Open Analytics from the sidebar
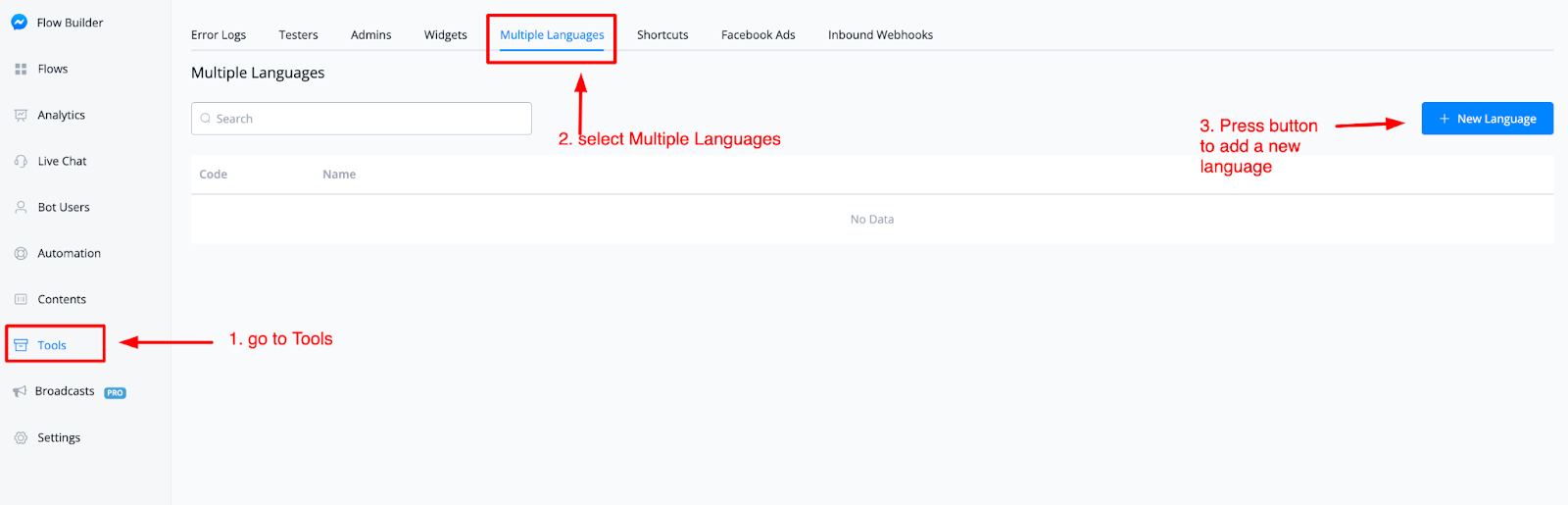1568x505 pixels. click(x=61, y=115)
